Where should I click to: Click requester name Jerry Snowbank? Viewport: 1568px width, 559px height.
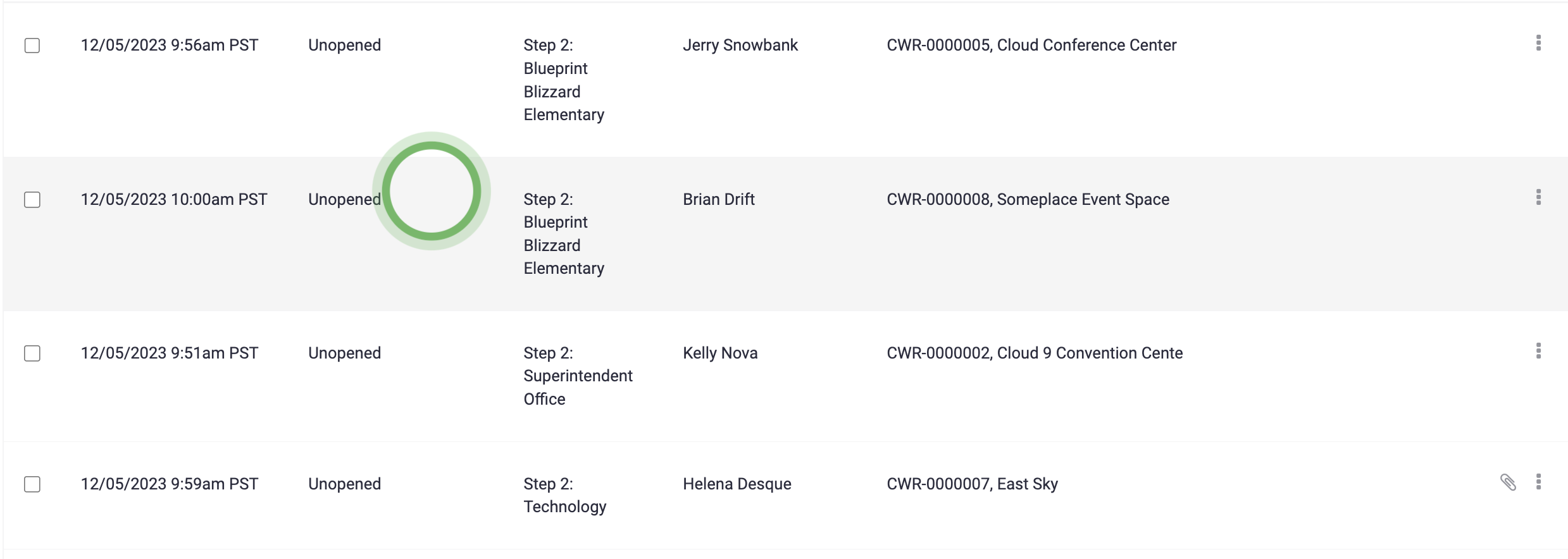(x=740, y=46)
